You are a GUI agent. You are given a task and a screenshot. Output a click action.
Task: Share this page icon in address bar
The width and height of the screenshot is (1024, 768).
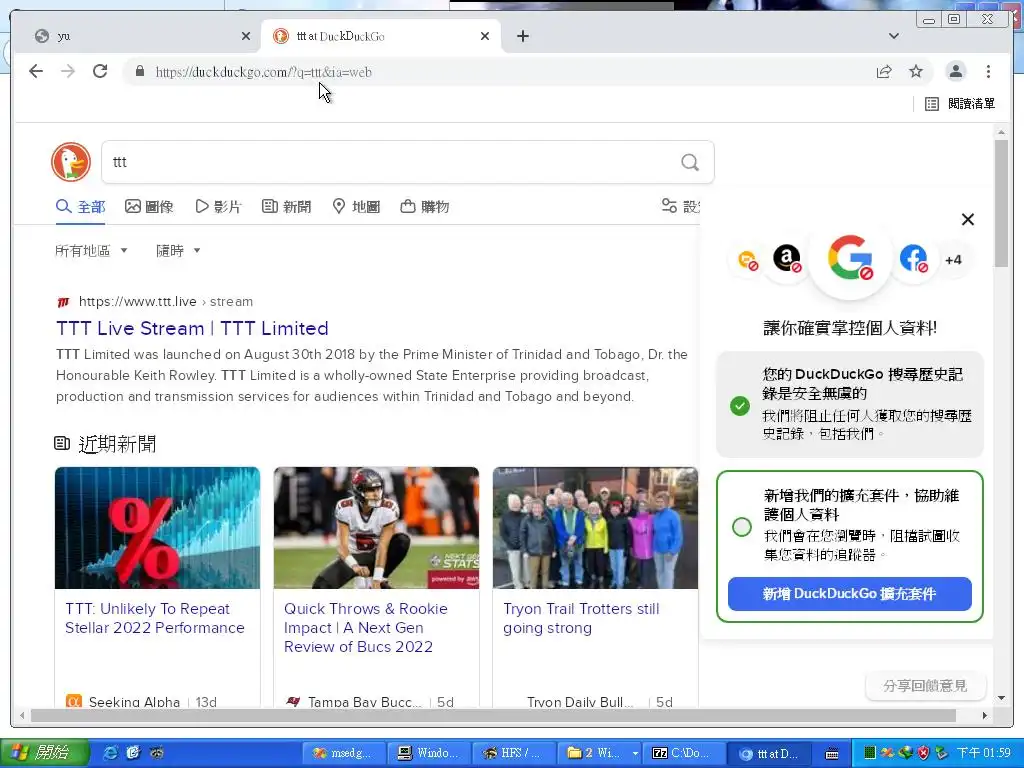[884, 72]
